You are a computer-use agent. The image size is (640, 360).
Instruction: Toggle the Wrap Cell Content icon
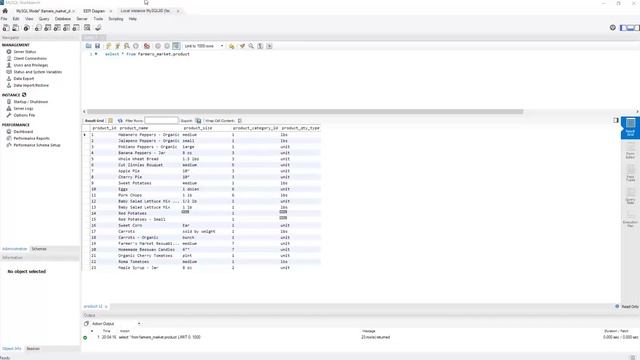(x=240, y=121)
